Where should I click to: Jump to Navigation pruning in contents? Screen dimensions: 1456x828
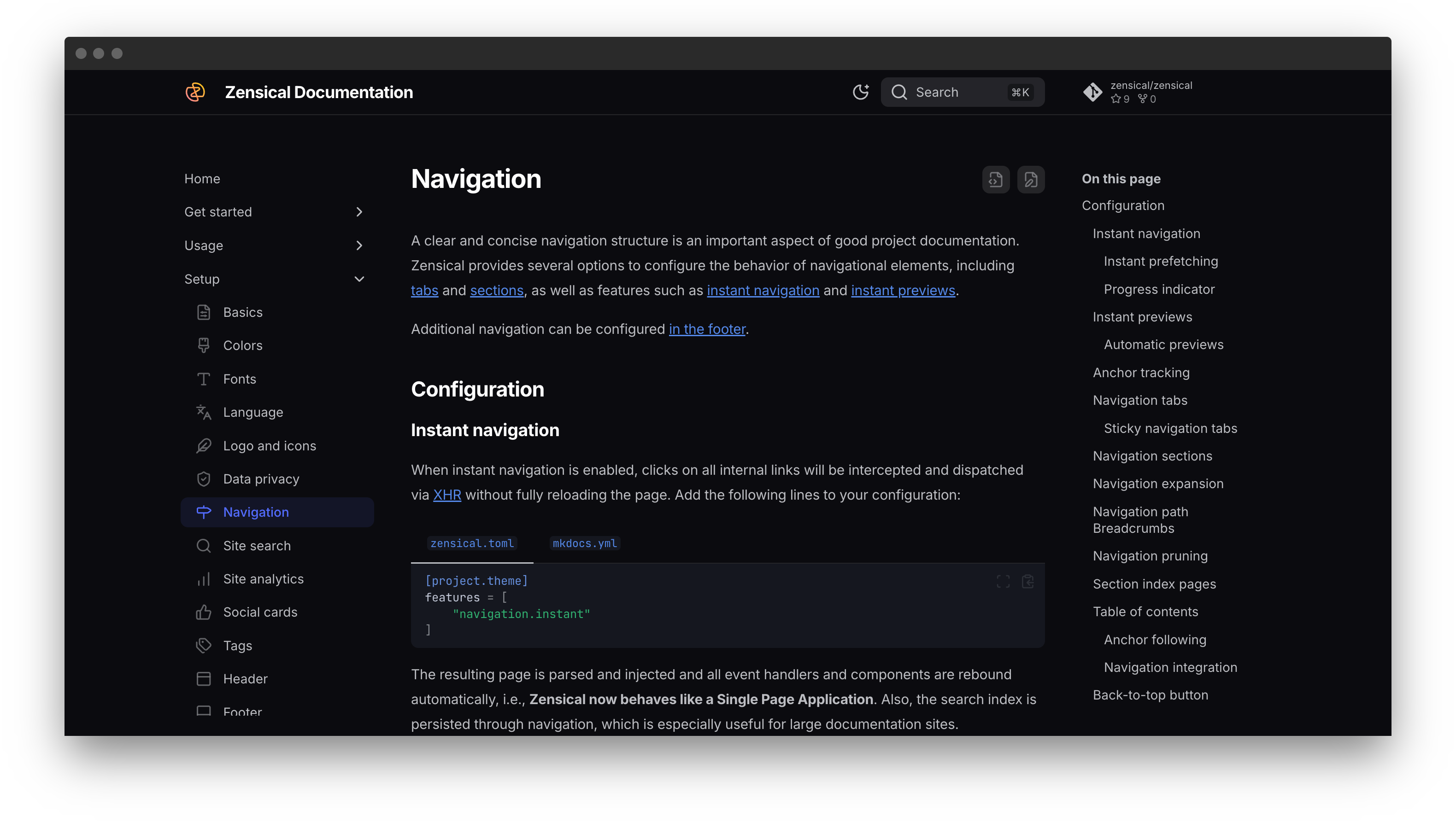(x=1150, y=556)
